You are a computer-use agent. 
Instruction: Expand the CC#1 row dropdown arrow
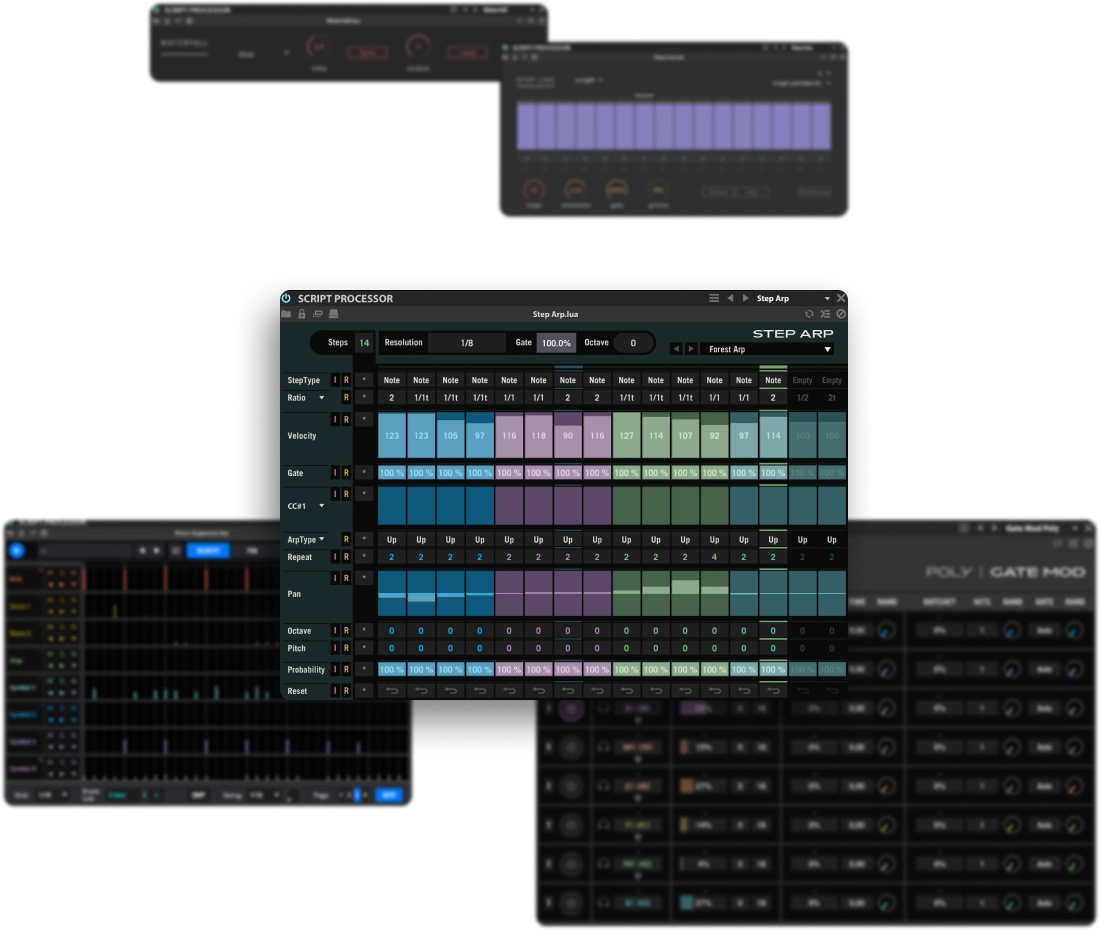pos(322,507)
